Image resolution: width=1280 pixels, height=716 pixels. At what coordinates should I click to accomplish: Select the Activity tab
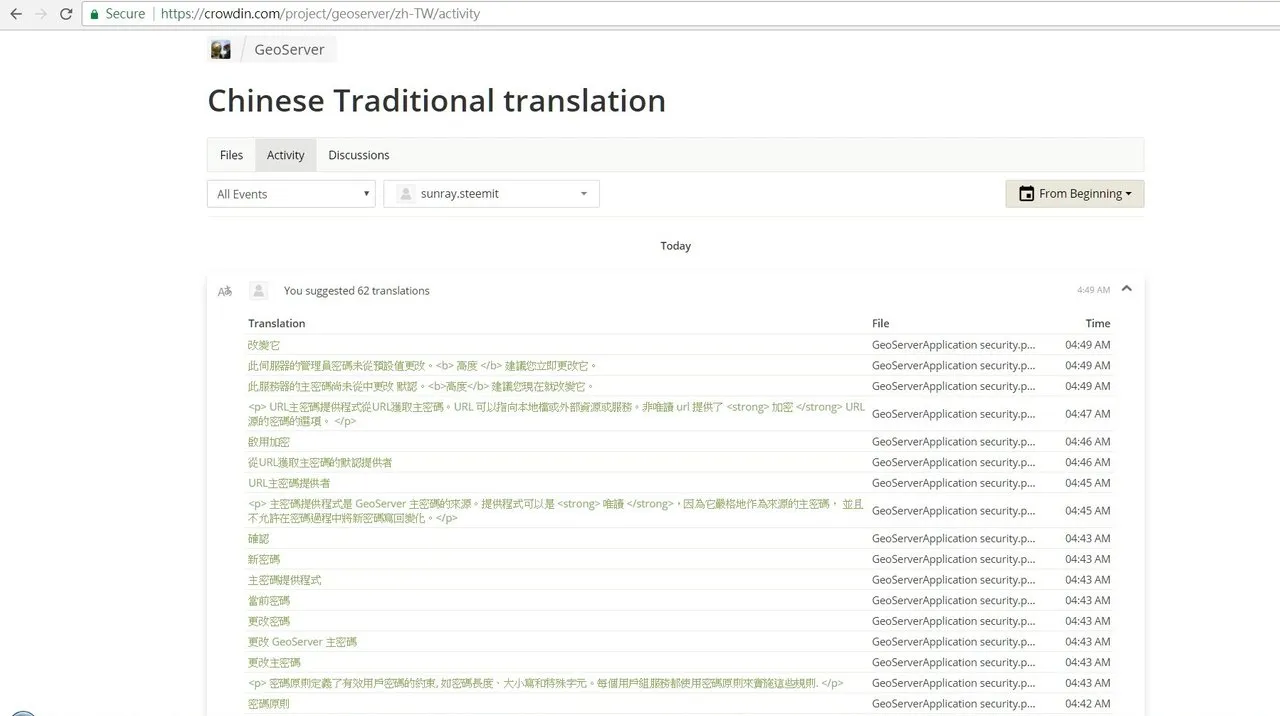pyautogui.click(x=285, y=155)
